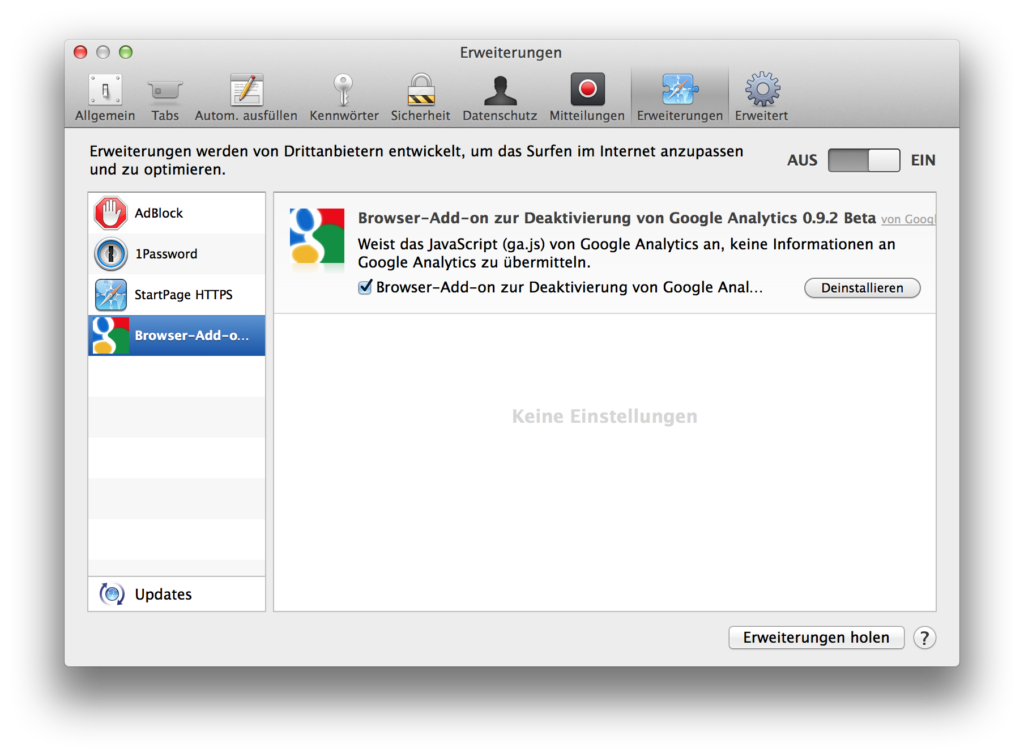
Task: Click the extension title 'Browser-Add-on zur Deaktivierung von Google Analytics 0.9.2 Beta'
Action: pyautogui.click(x=616, y=218)
